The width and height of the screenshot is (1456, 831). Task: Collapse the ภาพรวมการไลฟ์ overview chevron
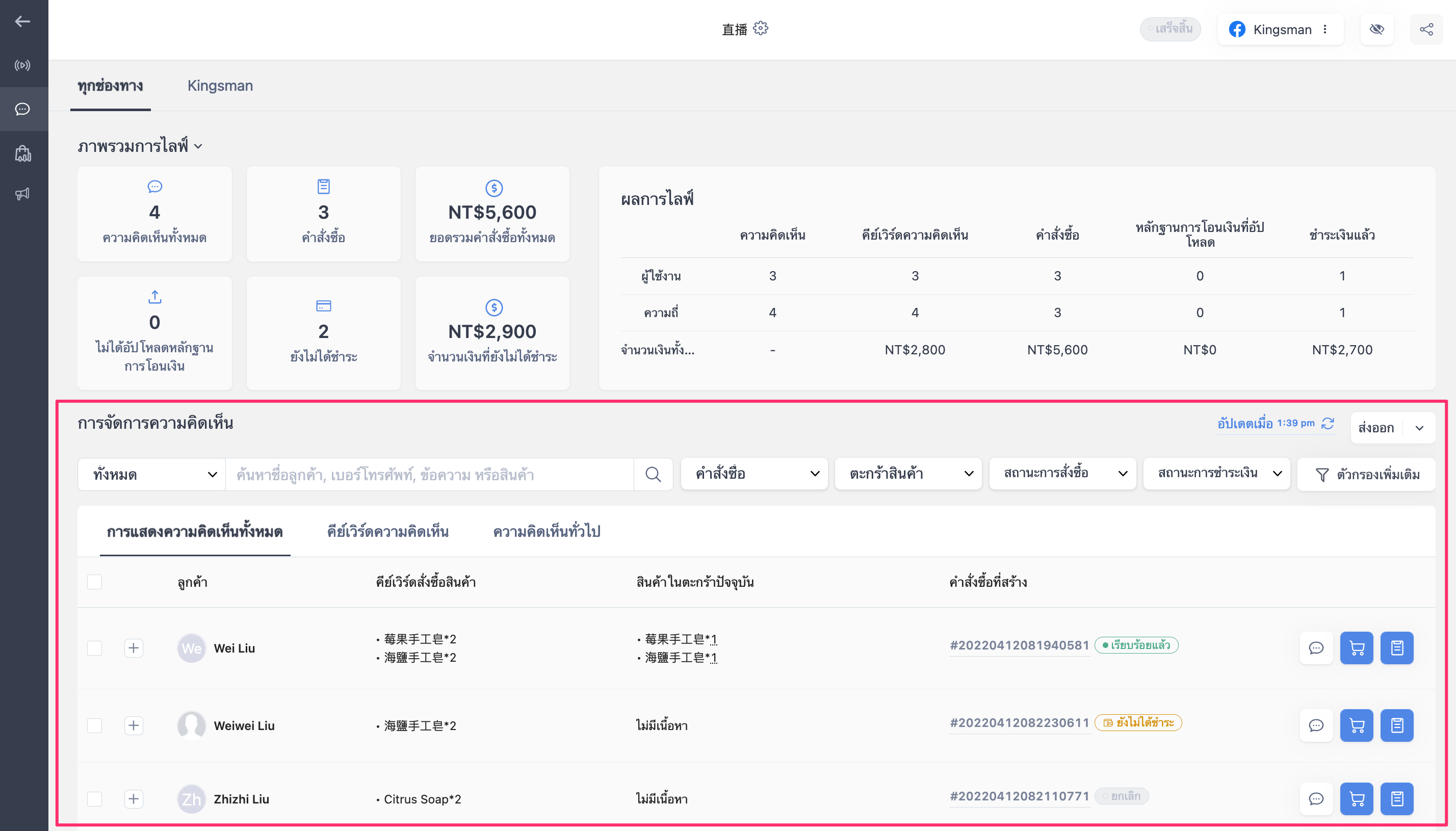[x=198, y=147]
